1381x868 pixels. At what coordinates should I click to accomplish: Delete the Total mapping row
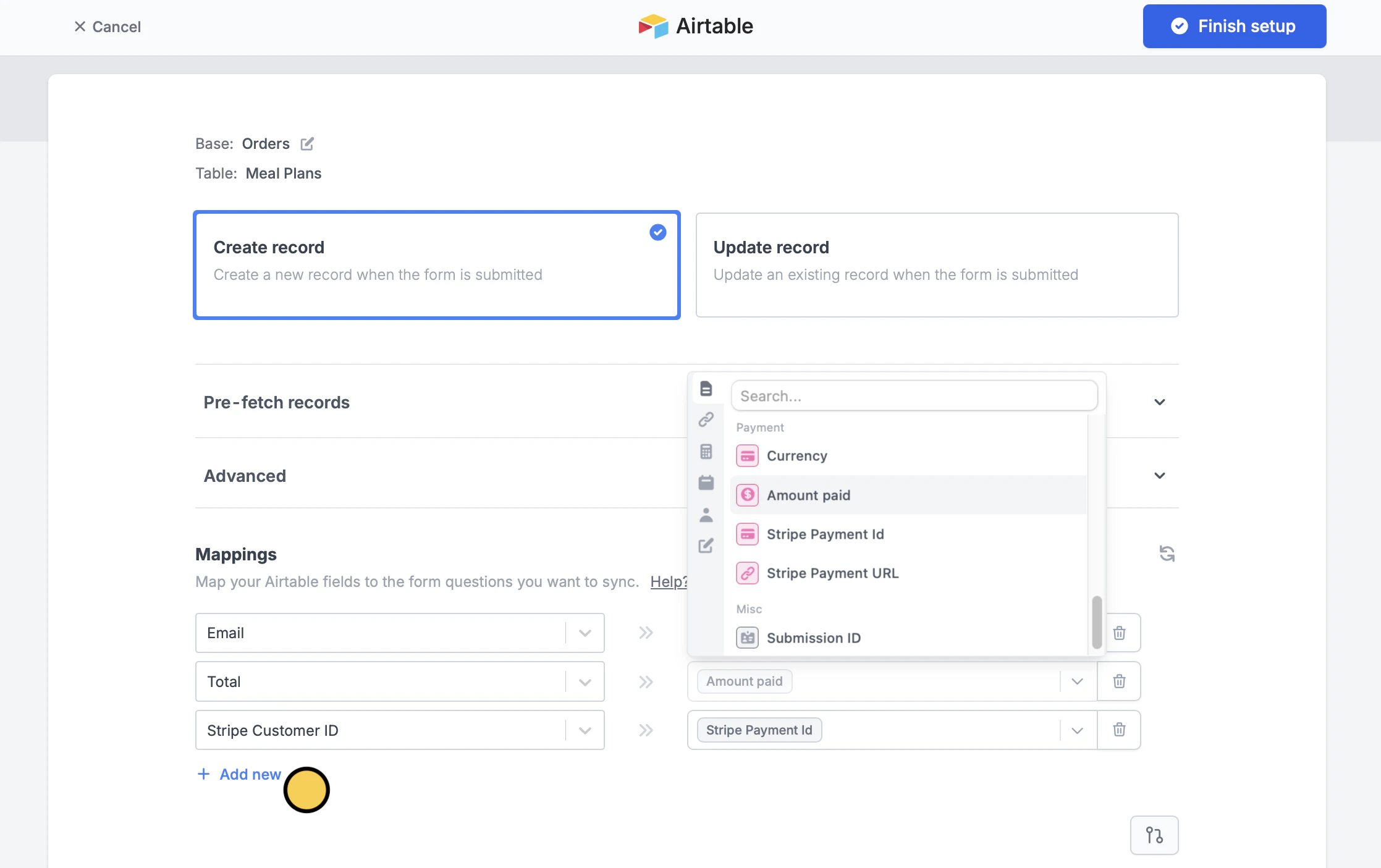[1119, 681]
